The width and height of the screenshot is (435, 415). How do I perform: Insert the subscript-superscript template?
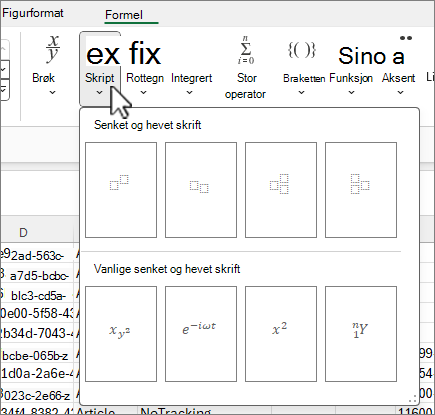click(281, 190)
